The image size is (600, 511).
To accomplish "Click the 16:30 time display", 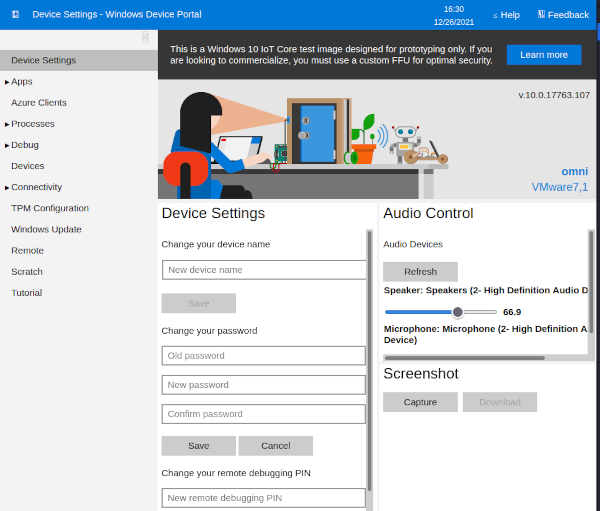I will click(454, 9).
